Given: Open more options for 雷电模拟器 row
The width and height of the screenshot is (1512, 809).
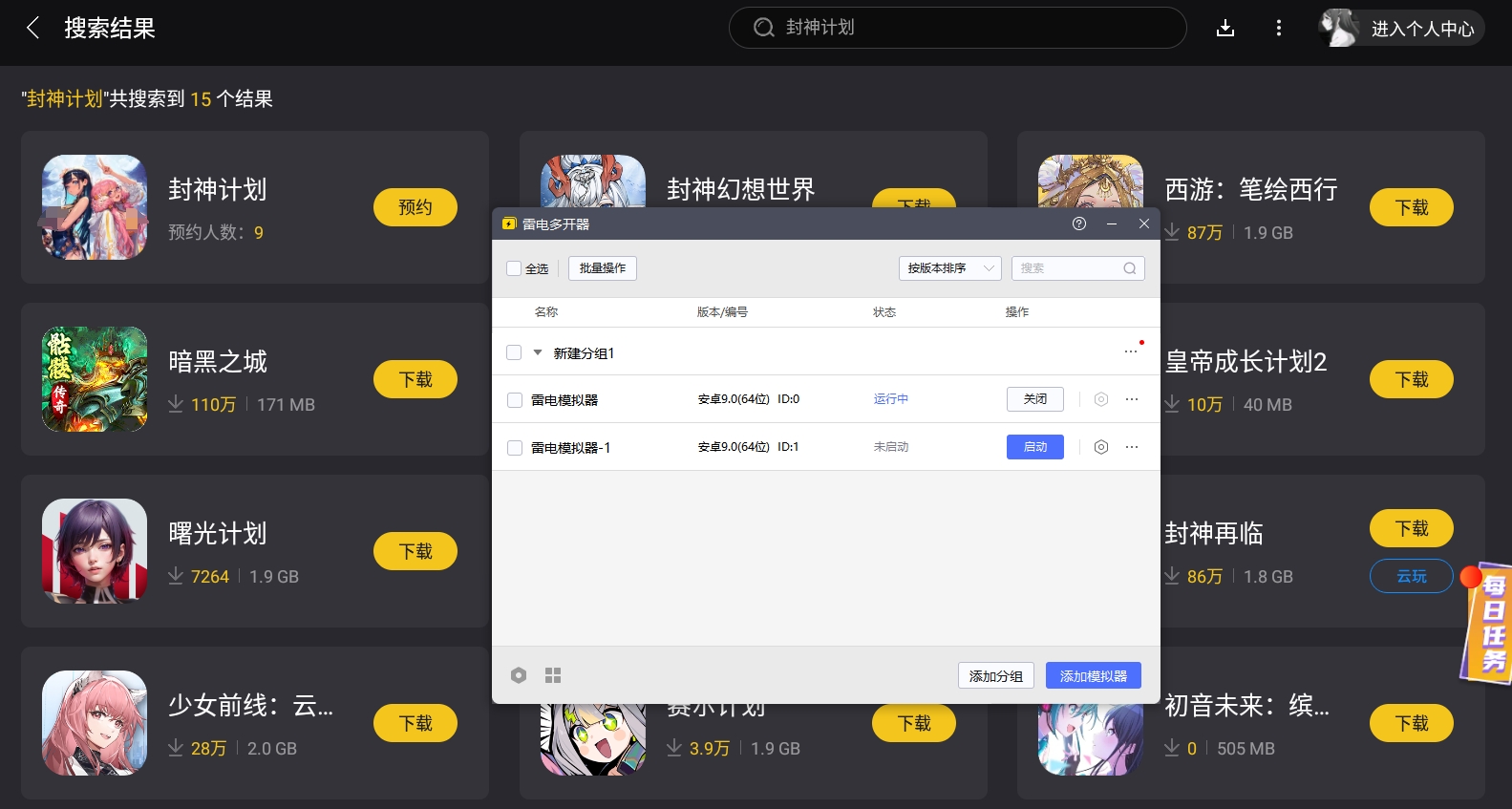Looking at the screenshot, I should pos(1132,399).
